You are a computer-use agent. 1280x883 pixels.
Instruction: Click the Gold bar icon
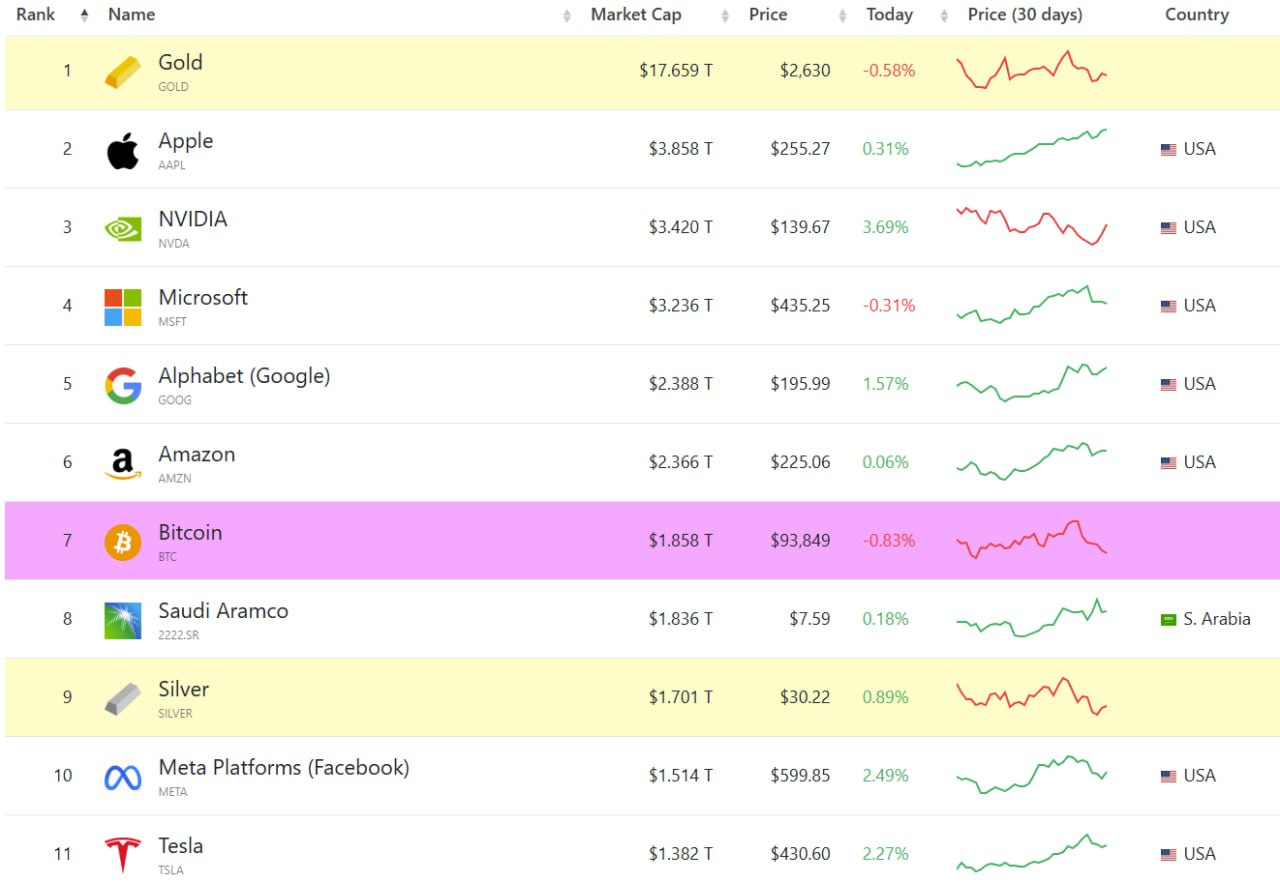click(x=123, y=72)
